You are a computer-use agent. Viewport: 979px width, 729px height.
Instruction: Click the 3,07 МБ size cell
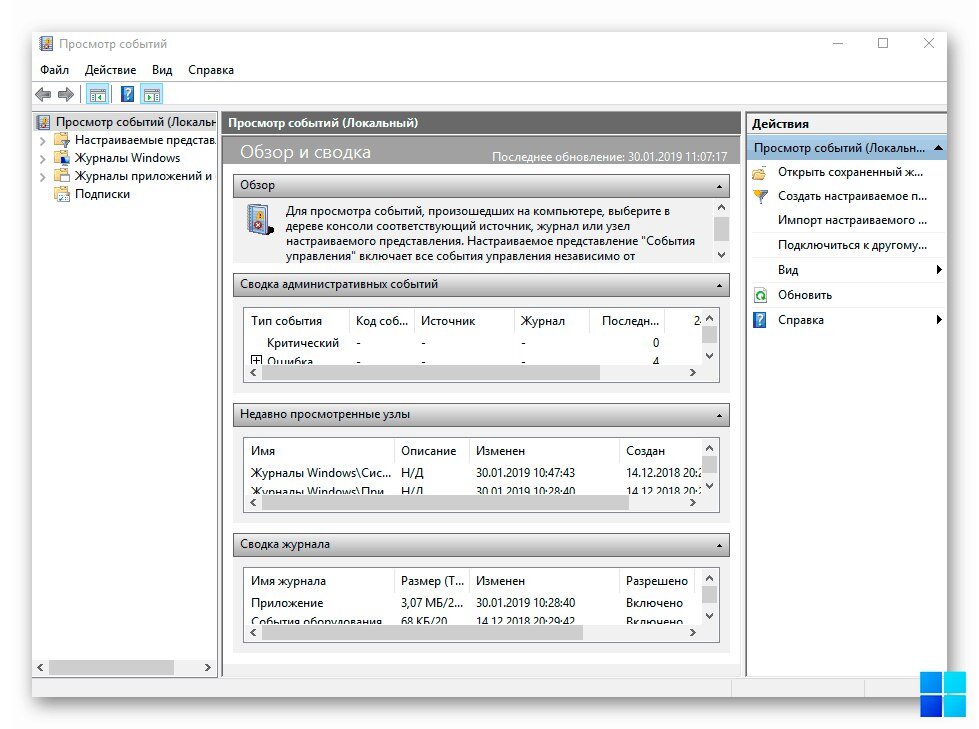(431, 603)
